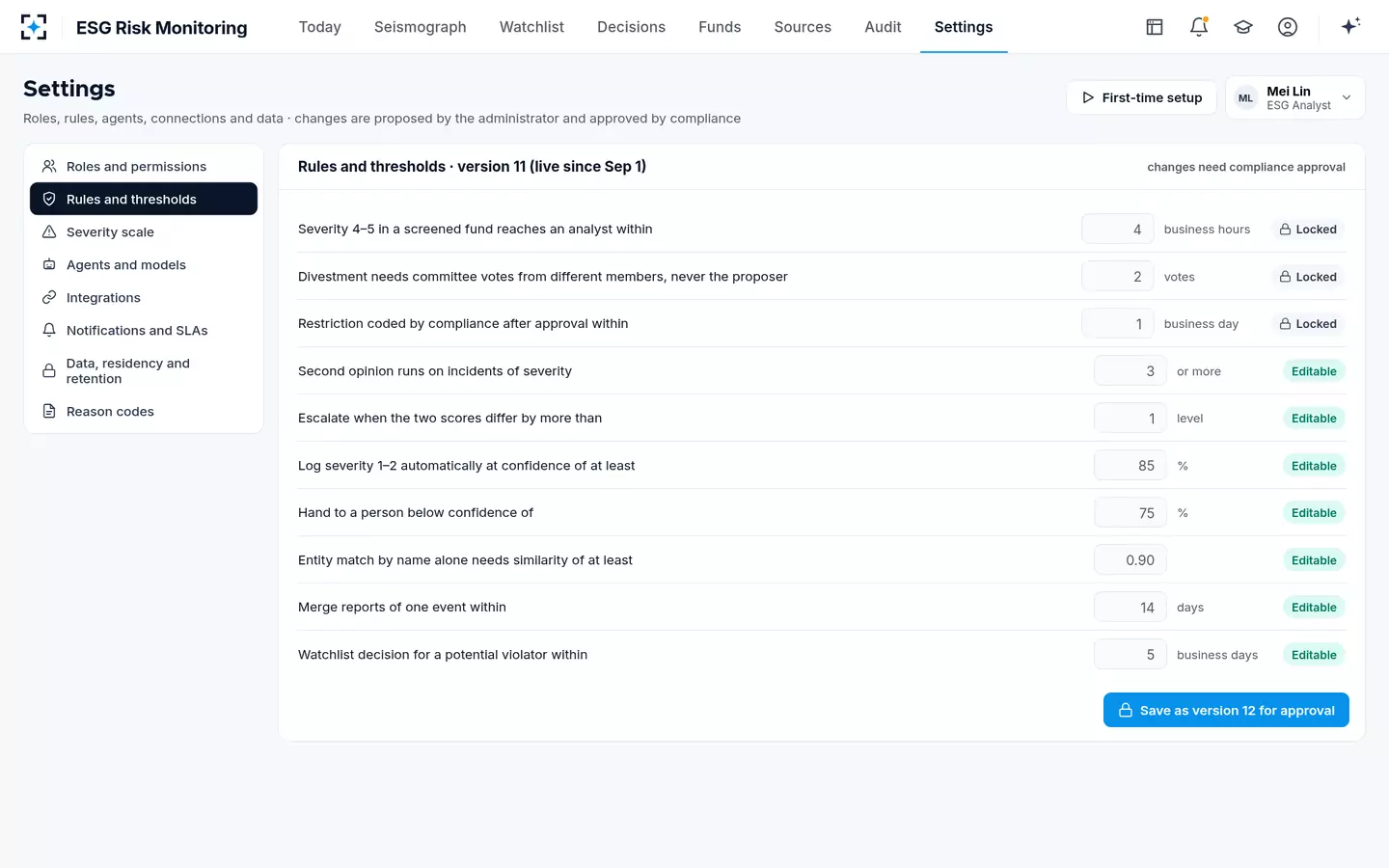Select Rules and thresholds in sidebar

pyautogui.click(x=144, y=199)
